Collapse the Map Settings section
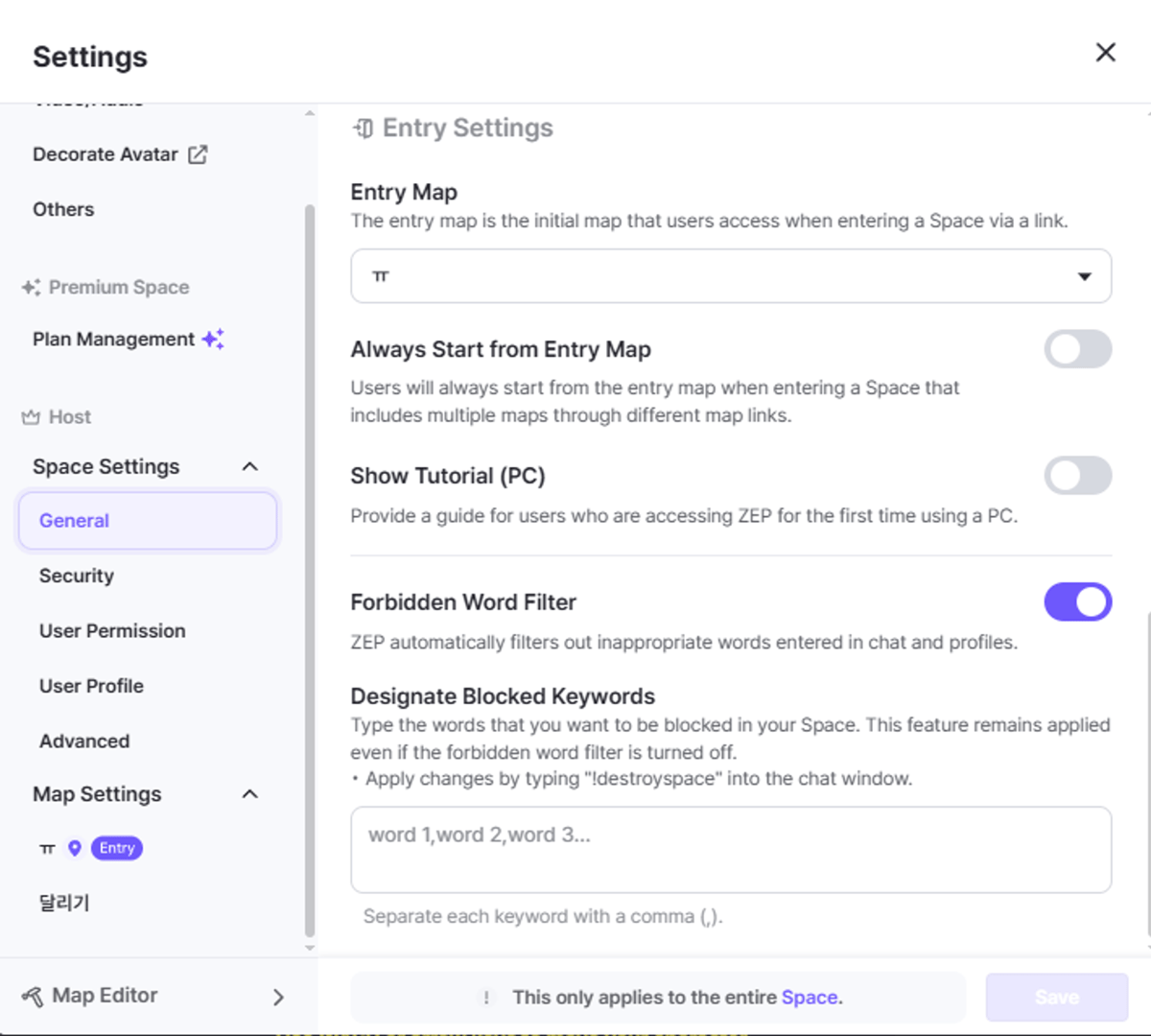 [x=250, y=794]
